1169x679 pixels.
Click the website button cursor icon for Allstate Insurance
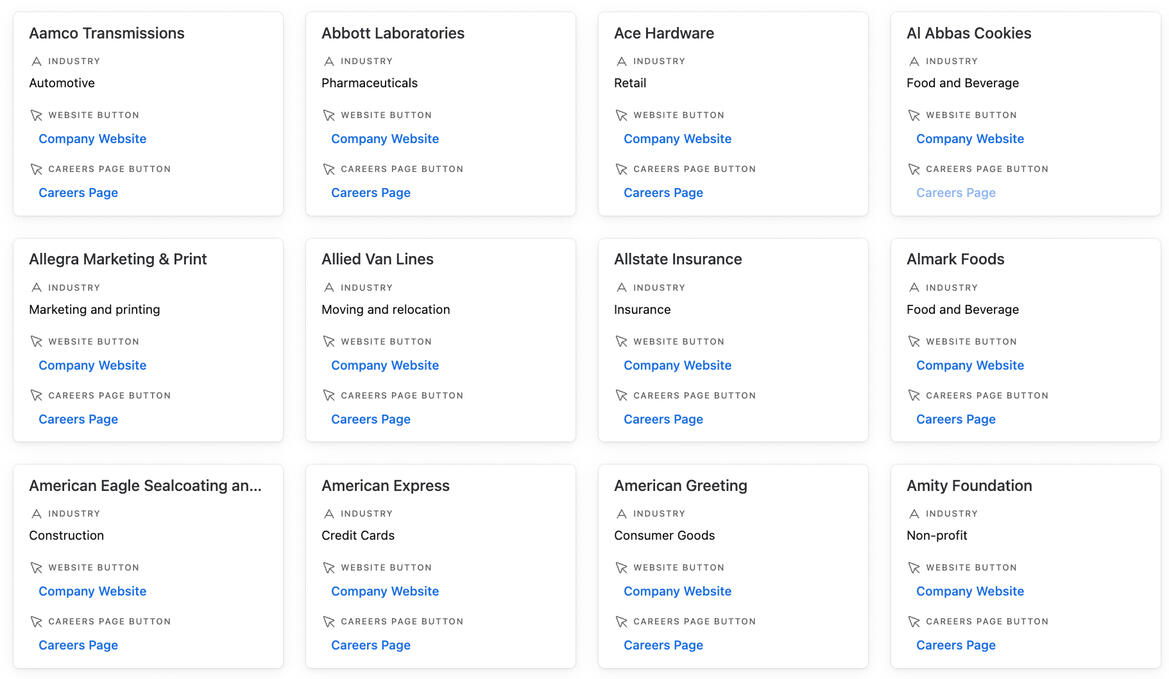tap(621, 342)
